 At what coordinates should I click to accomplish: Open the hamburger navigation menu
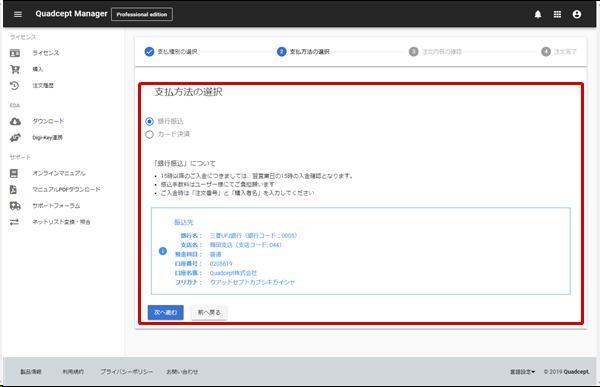(x=18, y=14)
